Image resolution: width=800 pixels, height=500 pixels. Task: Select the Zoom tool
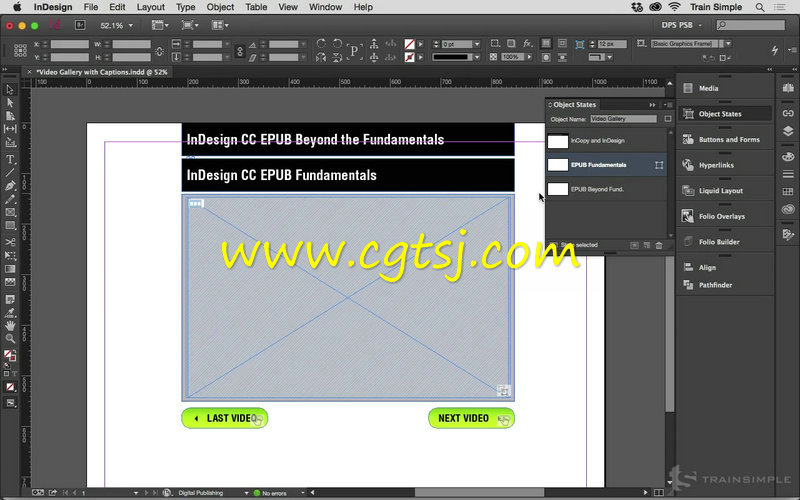10,338
